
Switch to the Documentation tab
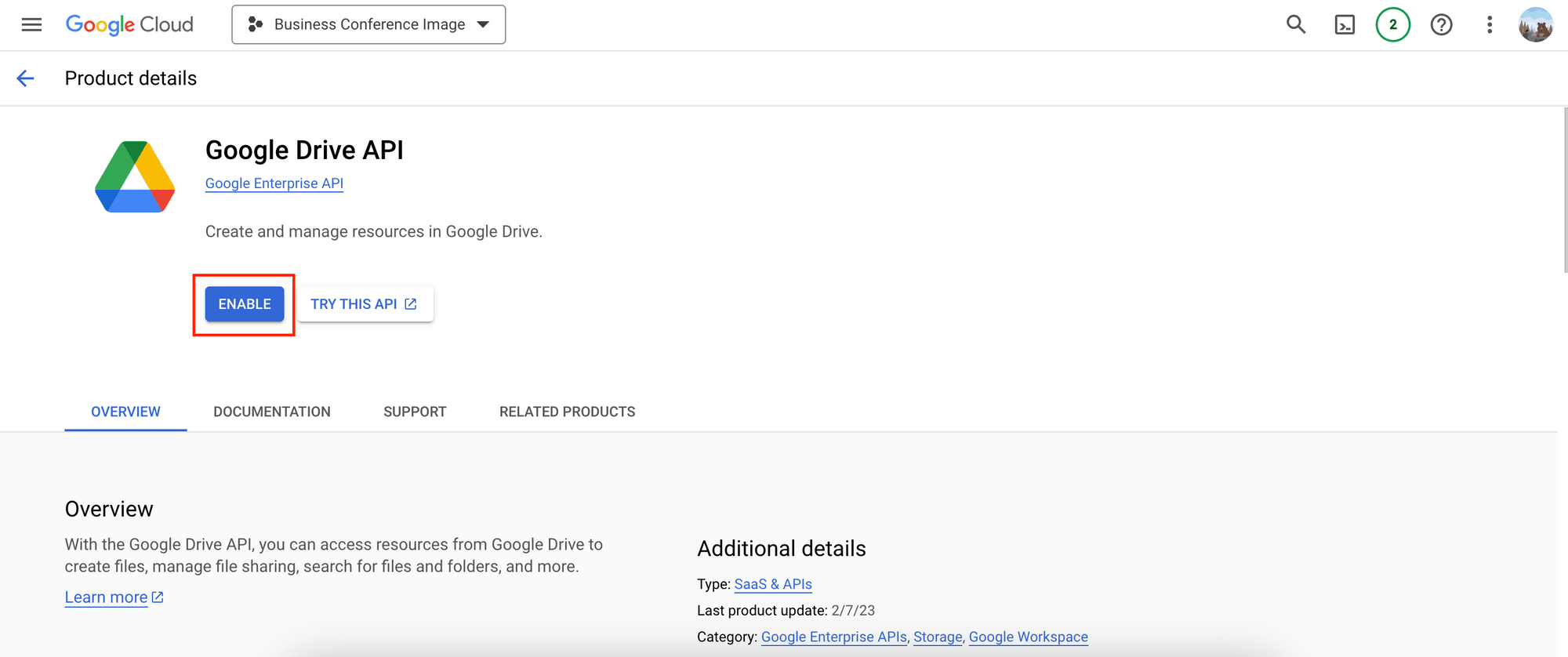click(x=272, y=412)
